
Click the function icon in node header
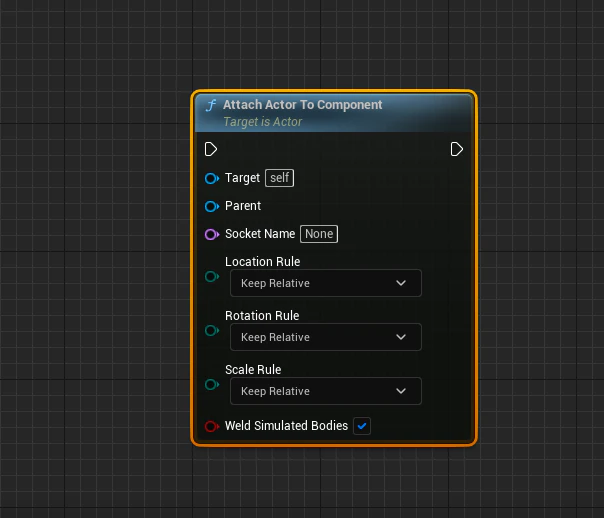tap(211, 105)
